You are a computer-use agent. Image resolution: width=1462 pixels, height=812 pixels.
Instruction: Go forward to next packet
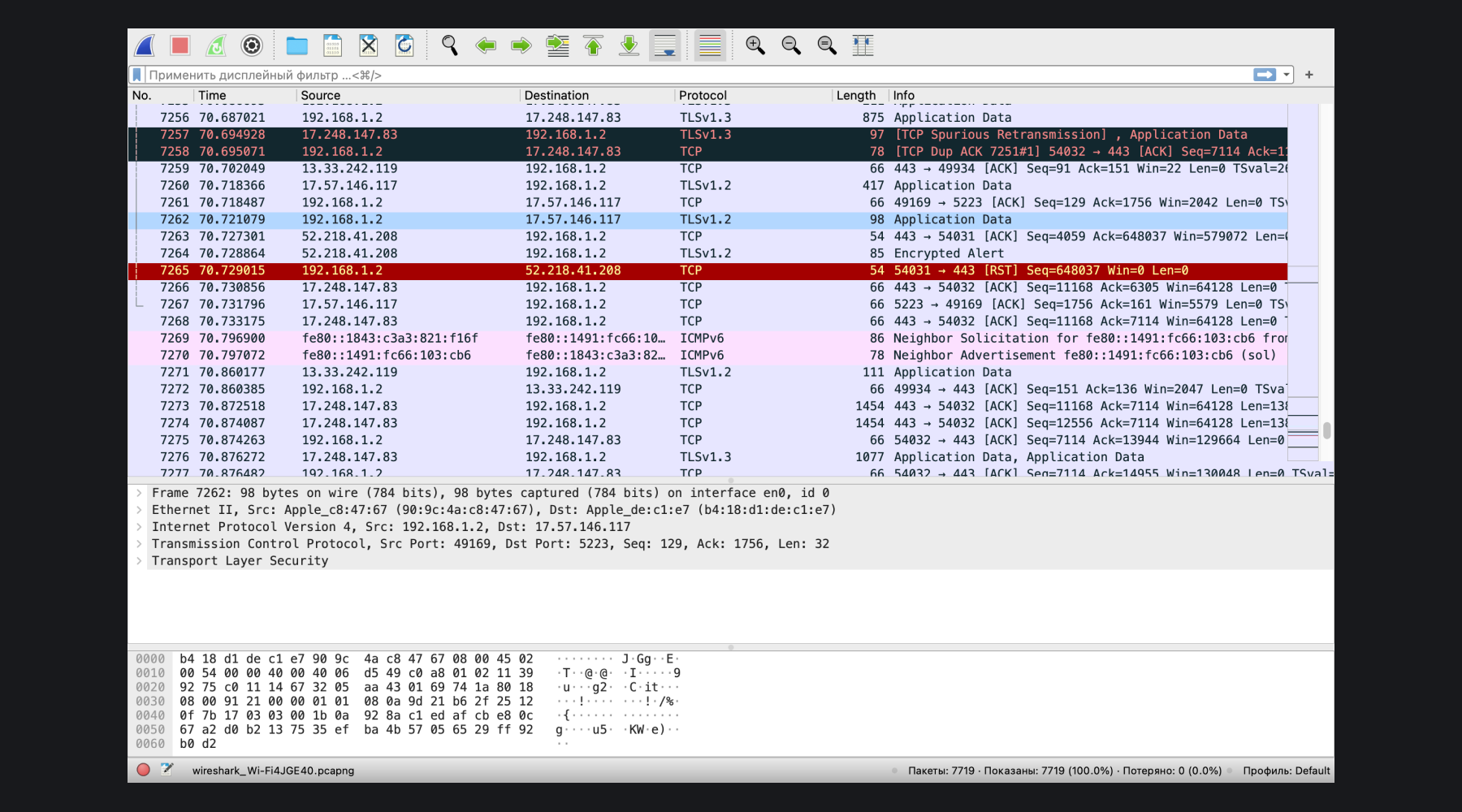point(521,45)
